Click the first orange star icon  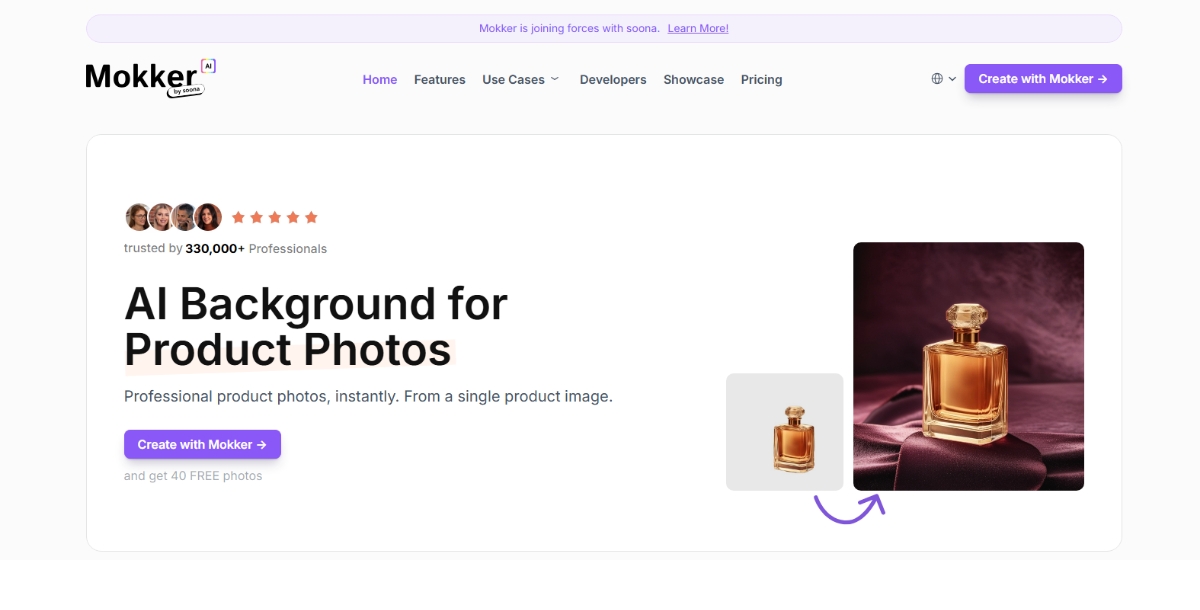pos(239,216)
